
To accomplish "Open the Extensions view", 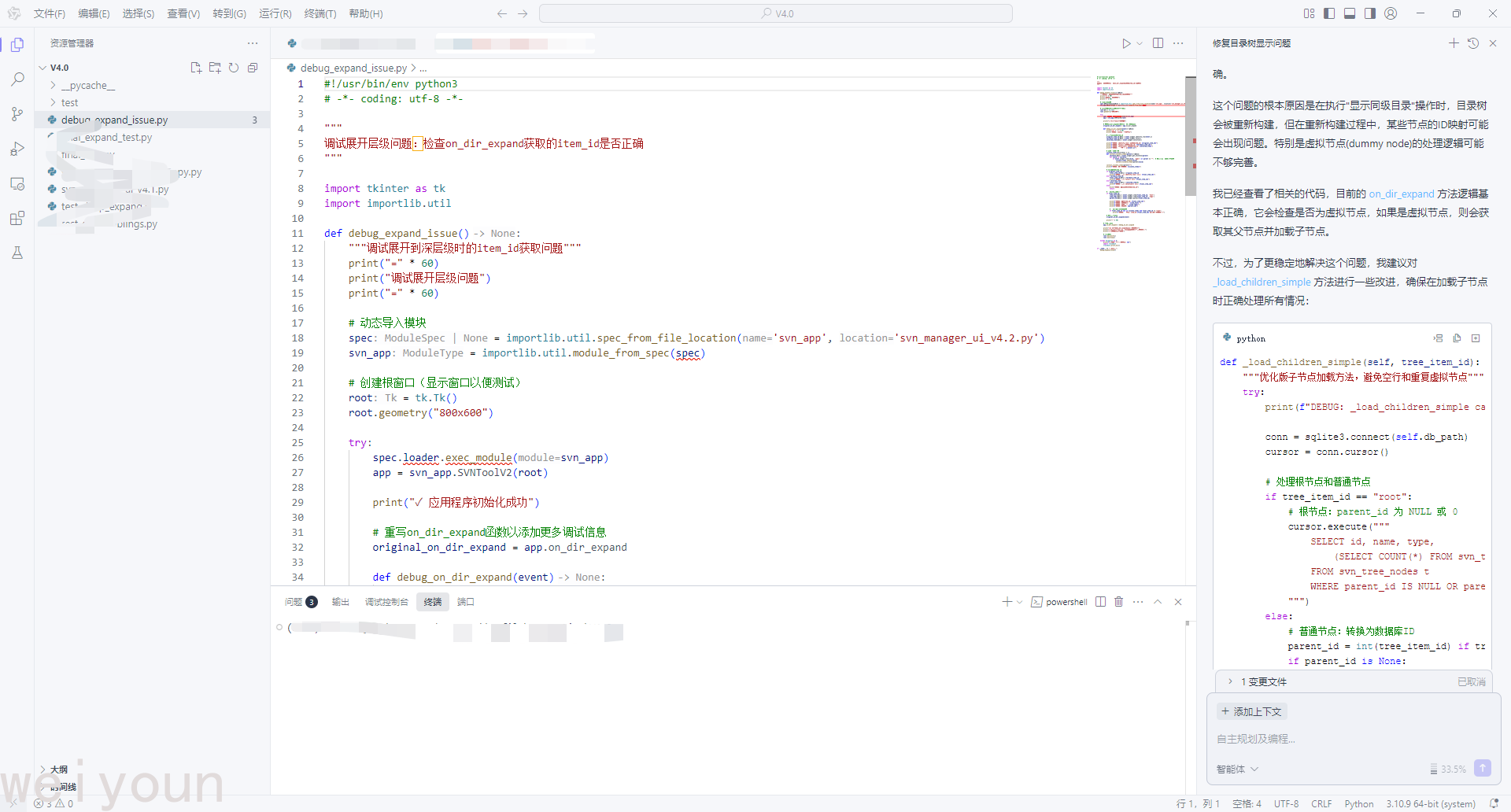I will click(x=17, y=218).
